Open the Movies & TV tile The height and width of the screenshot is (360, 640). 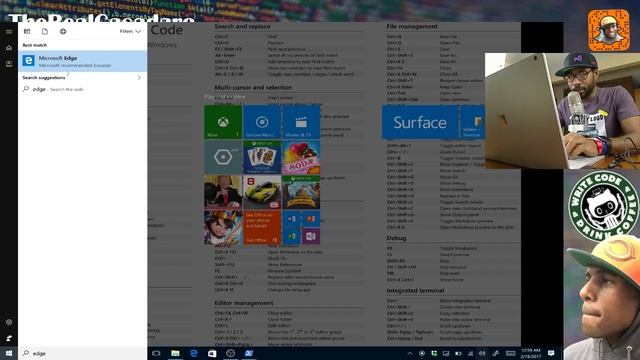click(301, 122)
